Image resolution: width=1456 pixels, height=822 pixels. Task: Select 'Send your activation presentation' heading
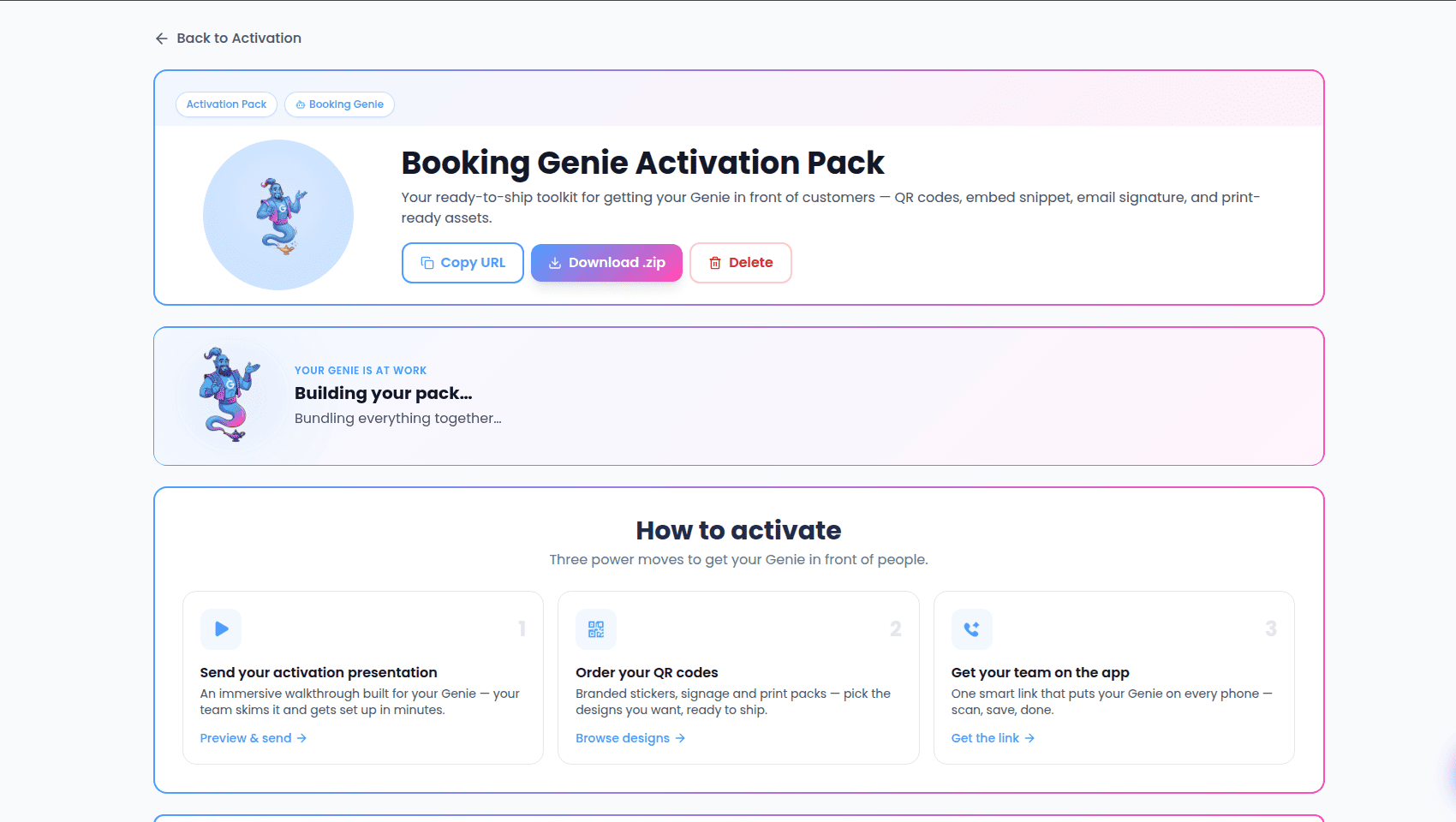tap(319, 673)
